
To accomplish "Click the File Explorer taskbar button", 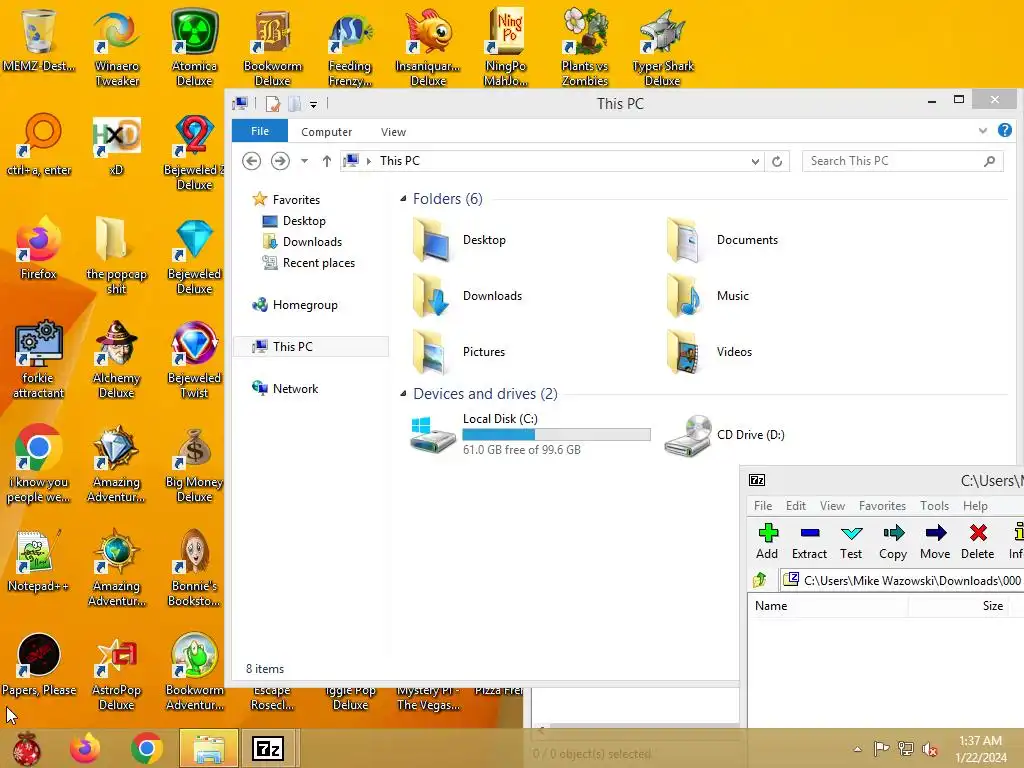I will point(209,748).
